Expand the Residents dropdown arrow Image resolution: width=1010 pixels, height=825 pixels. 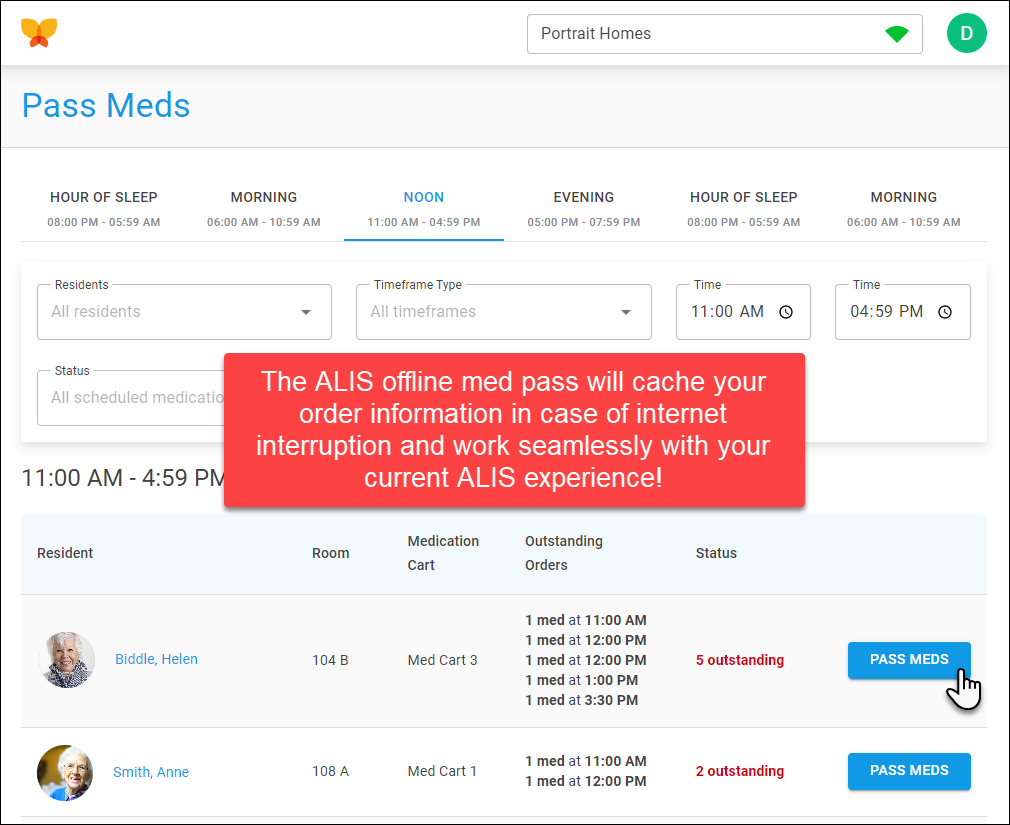(x=306, y=312)
